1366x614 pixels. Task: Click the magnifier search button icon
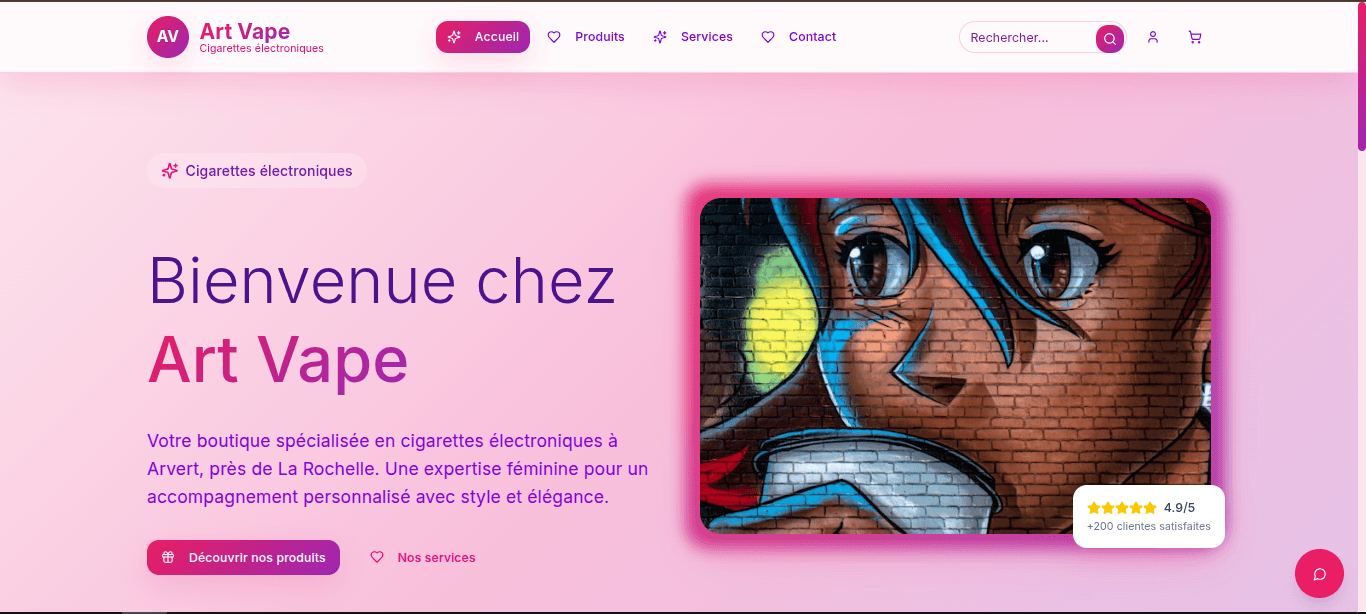pos(1109,39)
